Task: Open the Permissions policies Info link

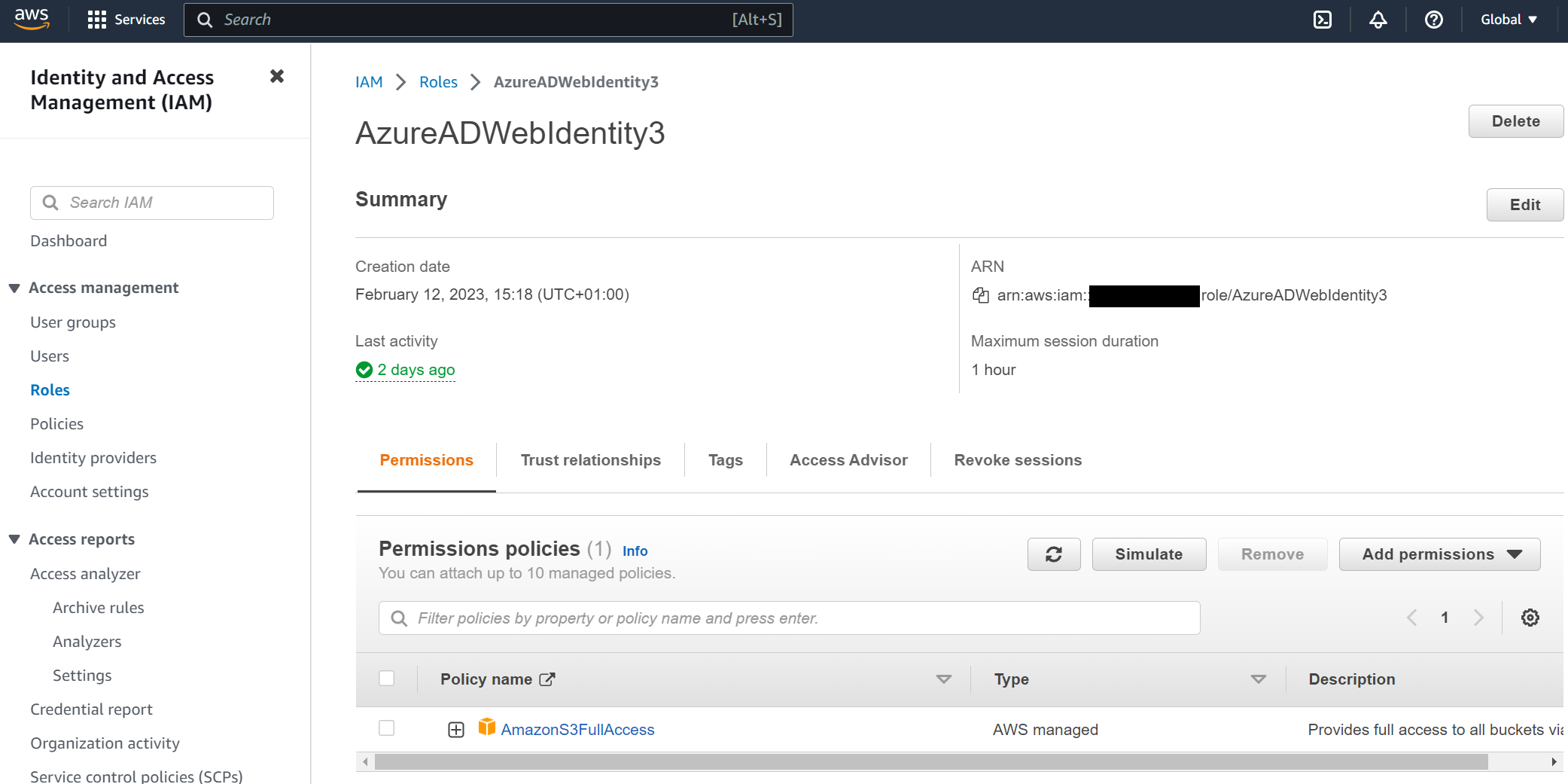Action: 635,551
